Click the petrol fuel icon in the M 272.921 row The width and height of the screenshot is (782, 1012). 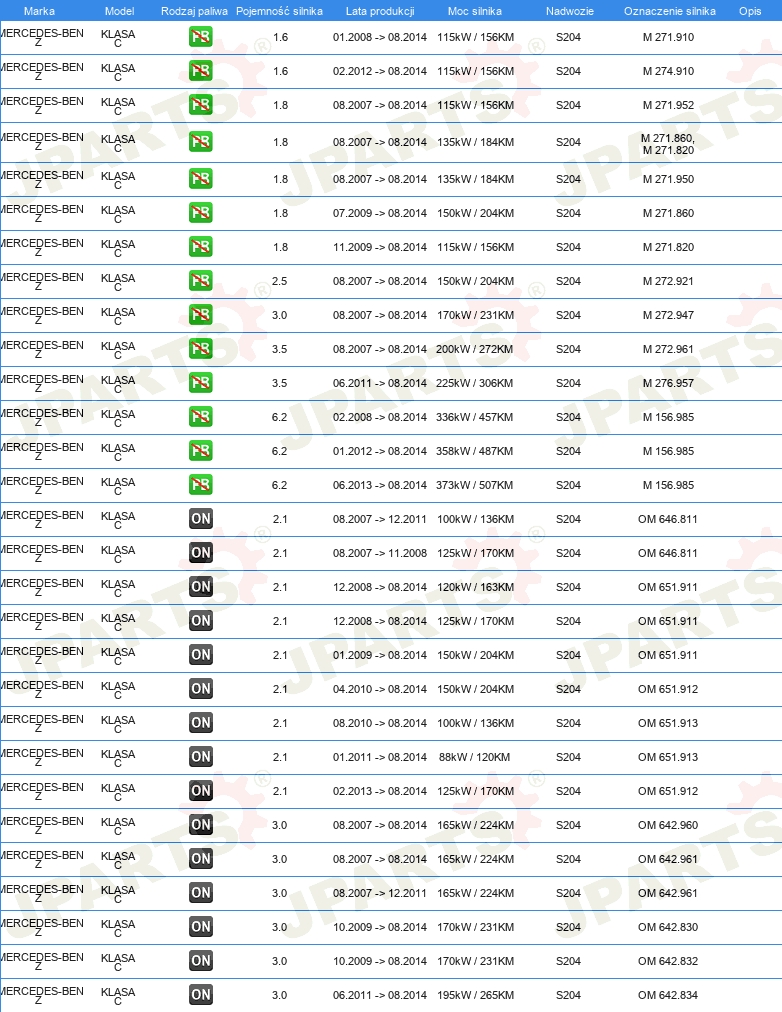pos(201,281)
